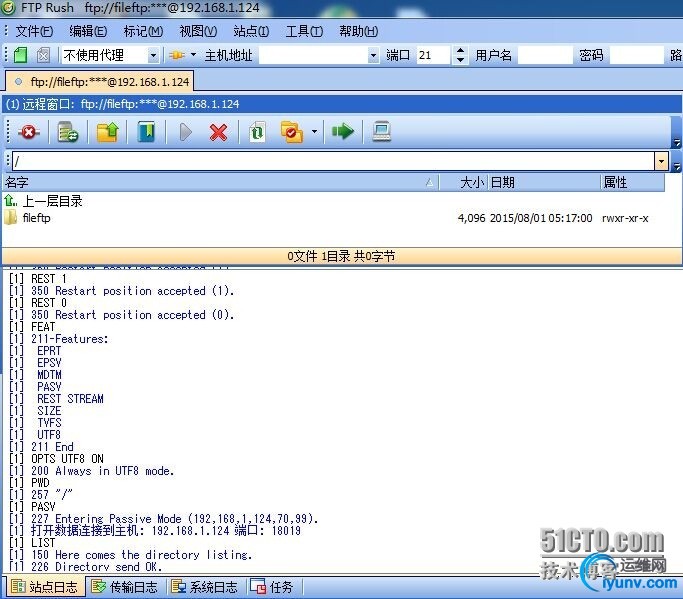The height and width of the screenshot is (599, 683).
Task: Click the refresh file list server icon
Action: 68,132
